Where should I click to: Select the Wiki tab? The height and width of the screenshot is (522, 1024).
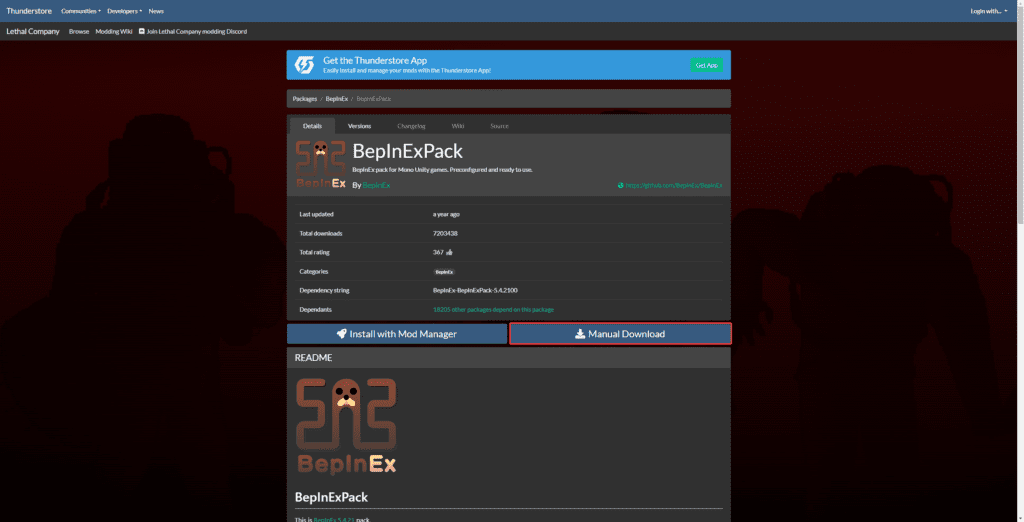(458, 126)
